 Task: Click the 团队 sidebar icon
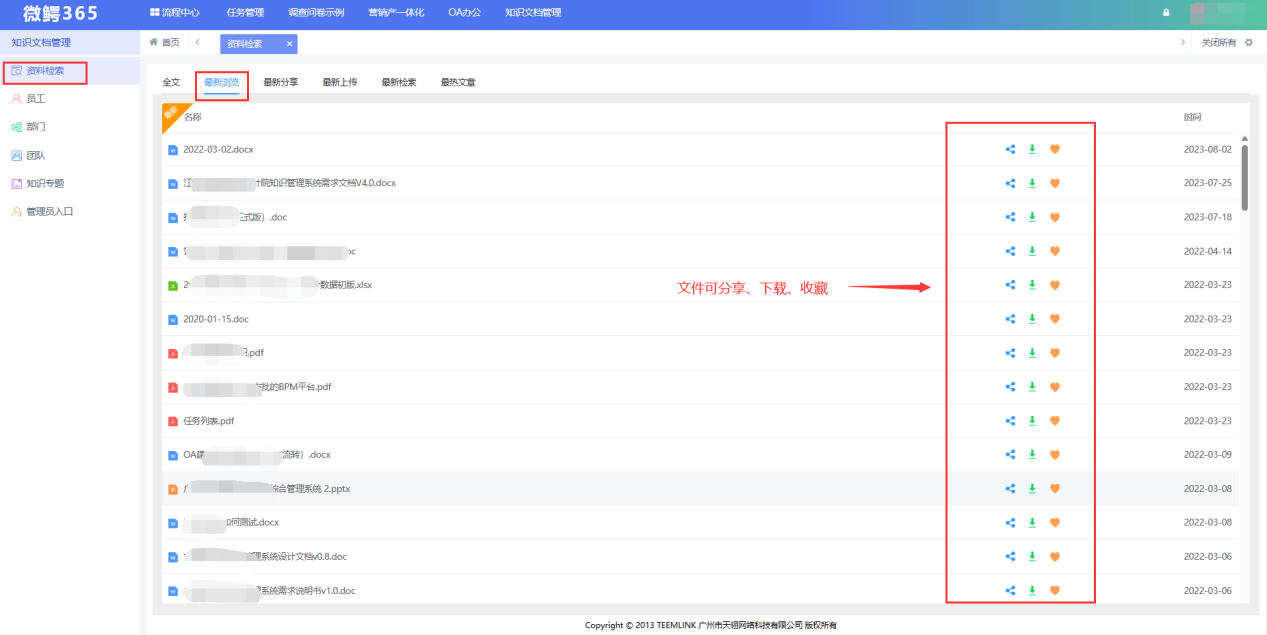(36, 154)
